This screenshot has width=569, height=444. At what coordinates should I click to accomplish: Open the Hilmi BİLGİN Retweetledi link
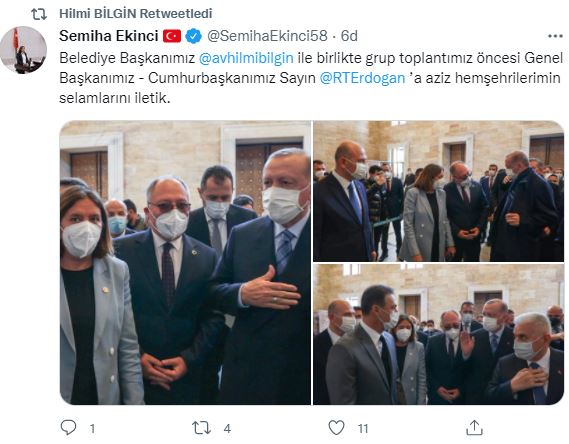click(x=136, y=14)
